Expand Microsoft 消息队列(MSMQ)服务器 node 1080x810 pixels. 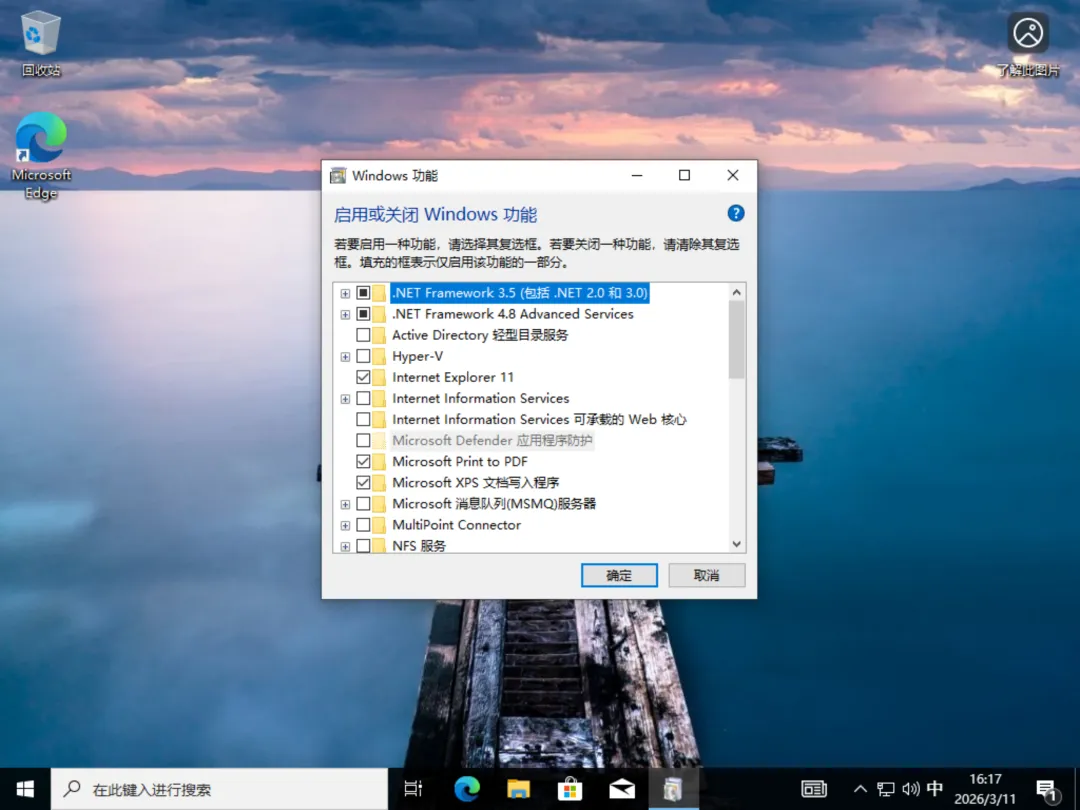click(x=345, y=504)
